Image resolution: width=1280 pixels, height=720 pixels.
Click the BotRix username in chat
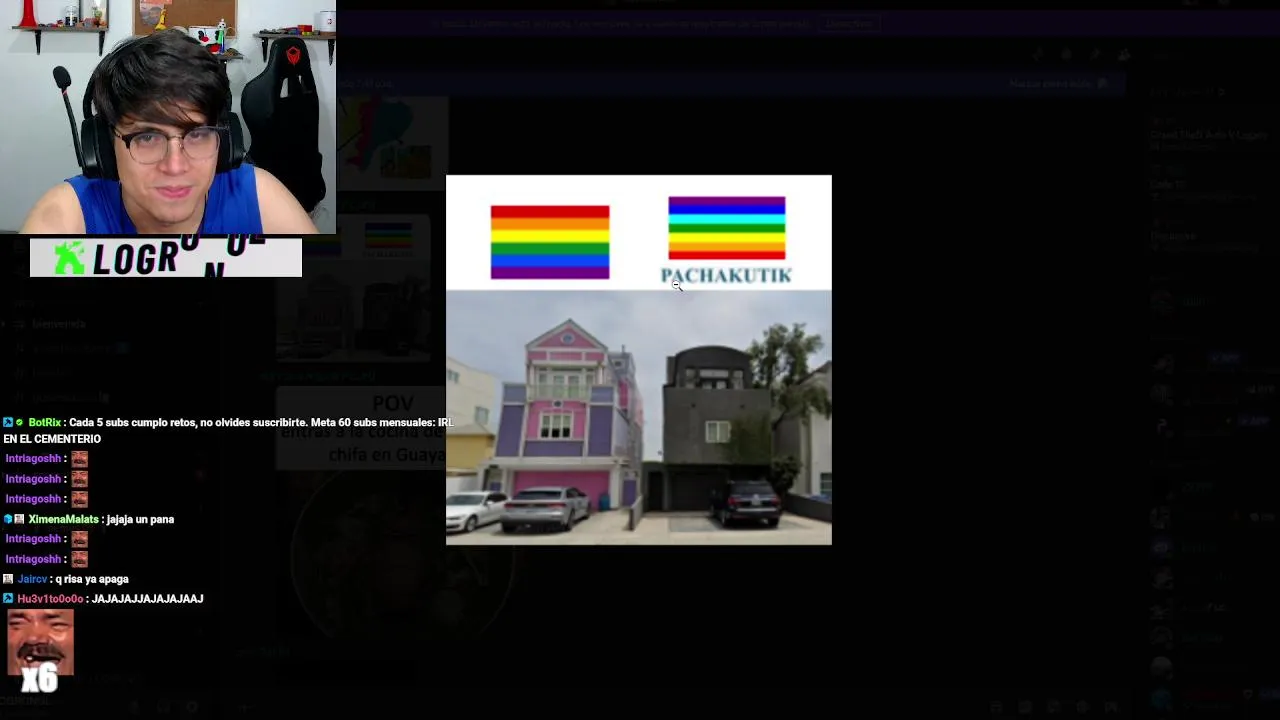45,423
